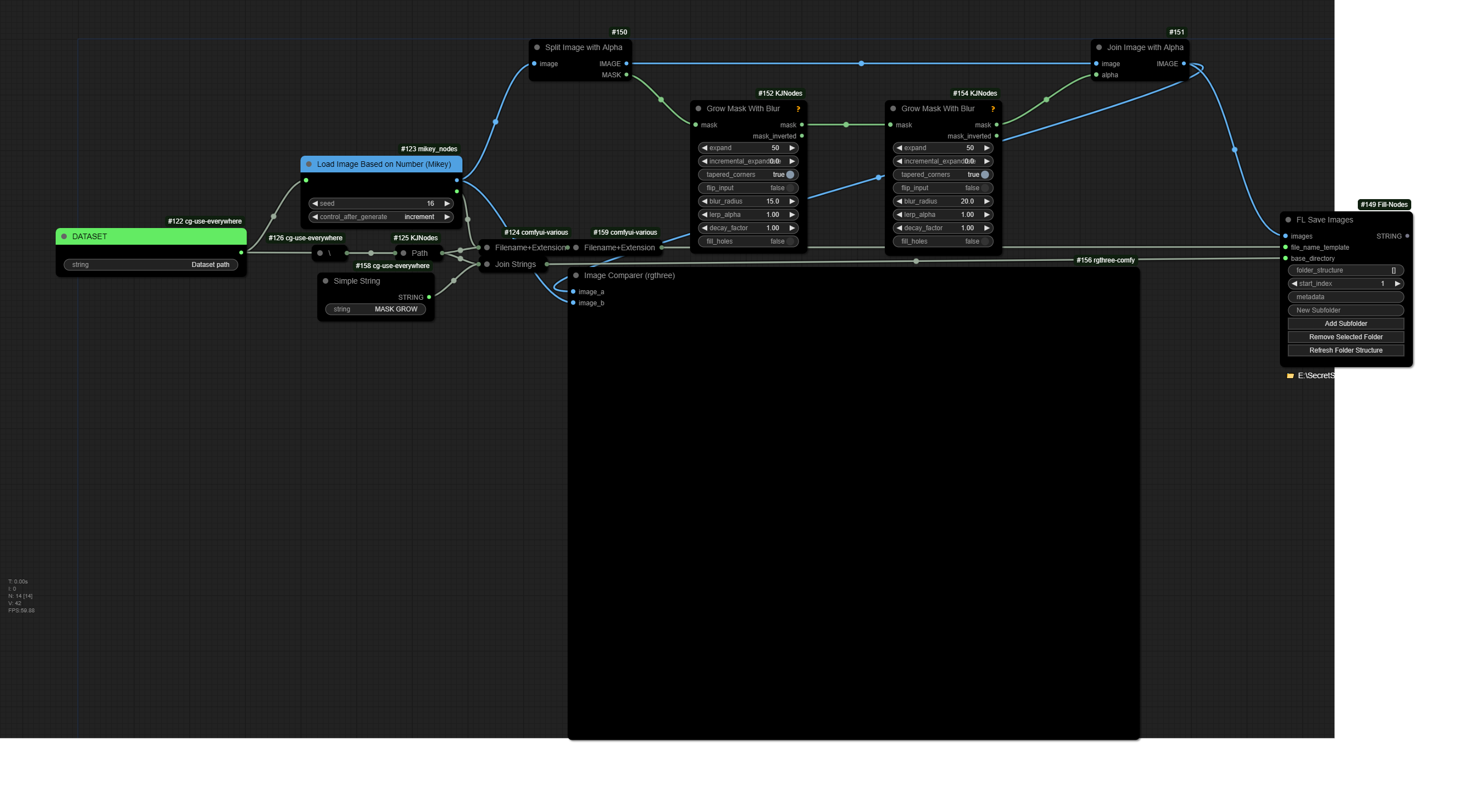The width and height of the screenshot is (1468, 812).
Task: Click the New Subfolder field
Action: tap(1346, 310)
